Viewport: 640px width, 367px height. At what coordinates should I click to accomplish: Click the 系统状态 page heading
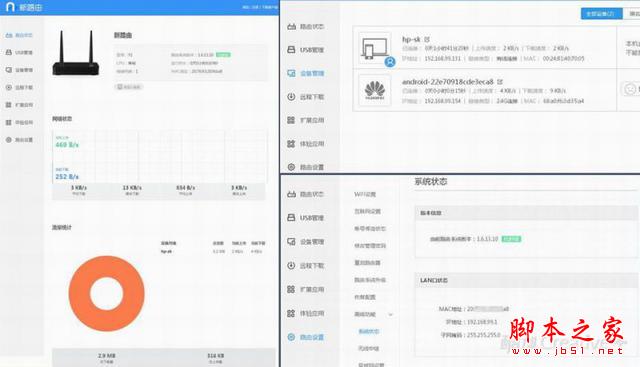(x=431, y=182)
